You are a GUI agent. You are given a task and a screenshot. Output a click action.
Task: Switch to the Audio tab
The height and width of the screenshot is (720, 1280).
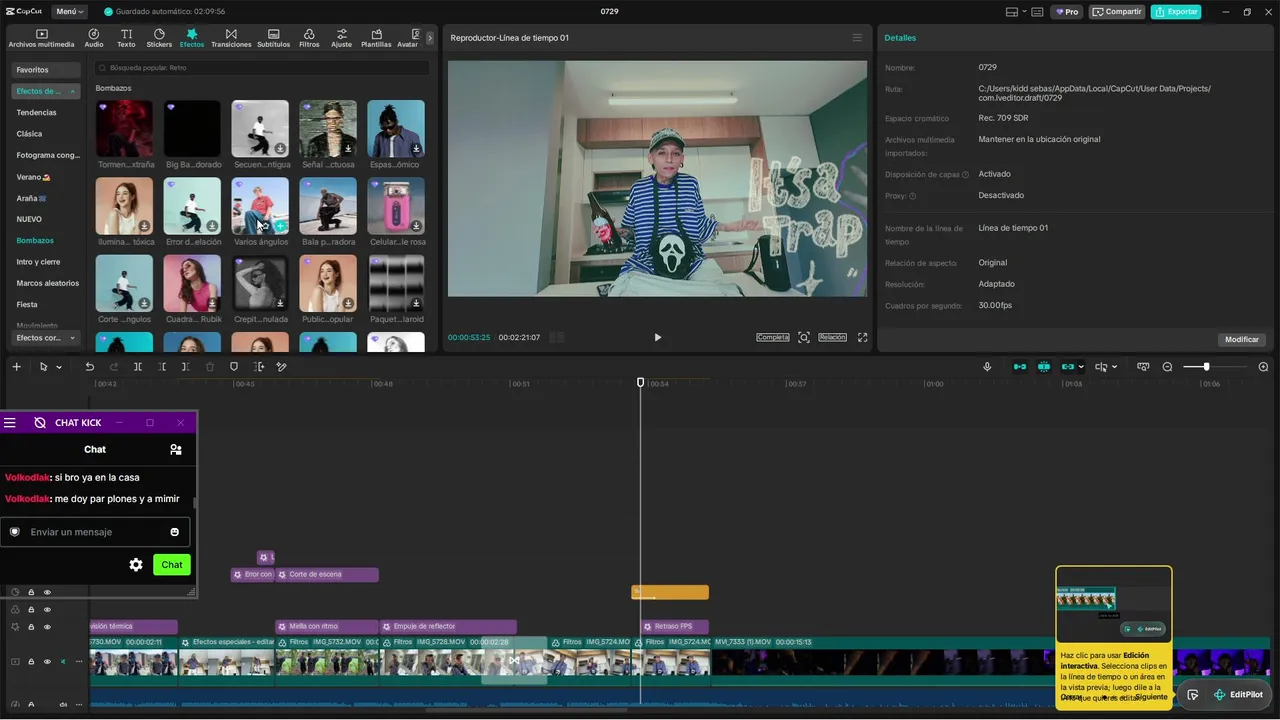(x=94, y=38)
